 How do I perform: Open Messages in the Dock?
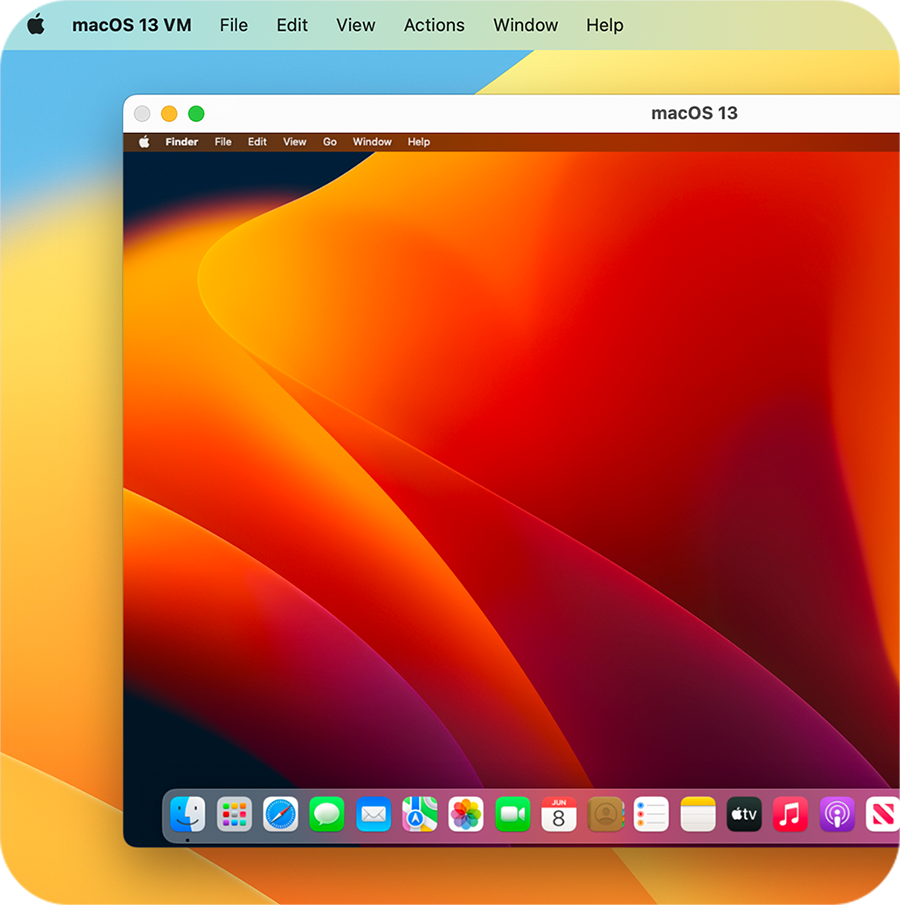[x=327, y=815]
